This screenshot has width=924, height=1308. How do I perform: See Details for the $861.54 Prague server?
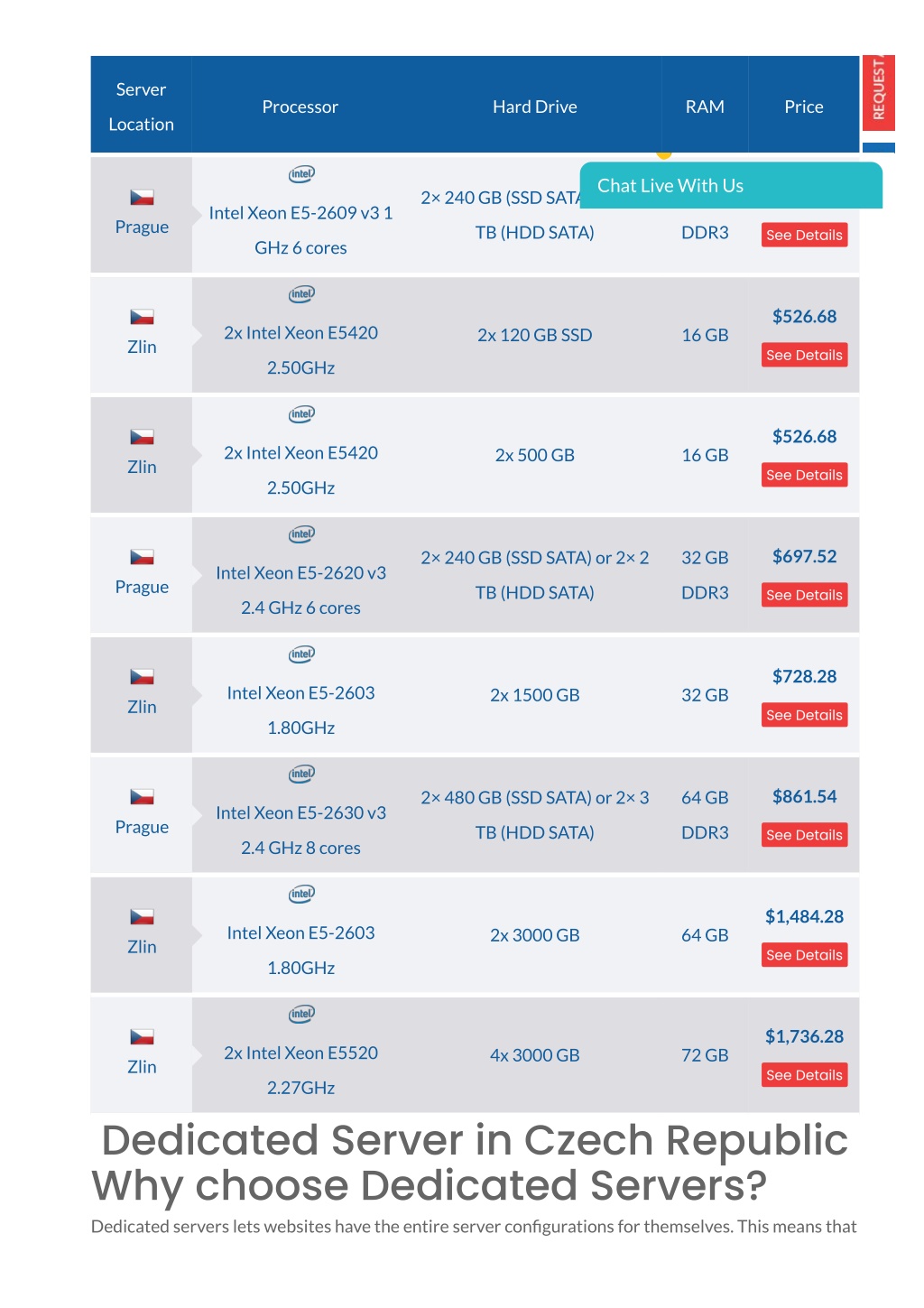[804, 835]
